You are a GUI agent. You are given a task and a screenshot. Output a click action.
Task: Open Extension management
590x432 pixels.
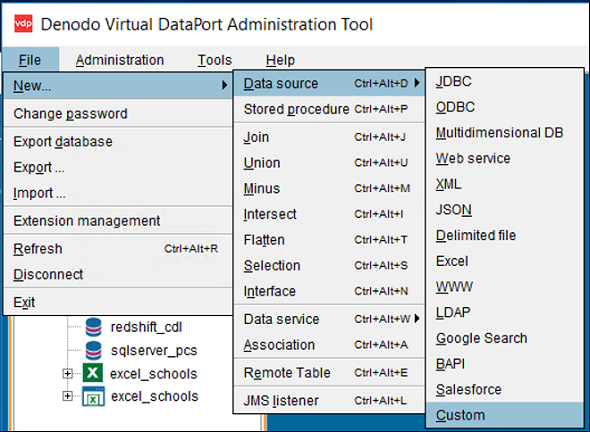pyautogui.click(x=118, y=221)
